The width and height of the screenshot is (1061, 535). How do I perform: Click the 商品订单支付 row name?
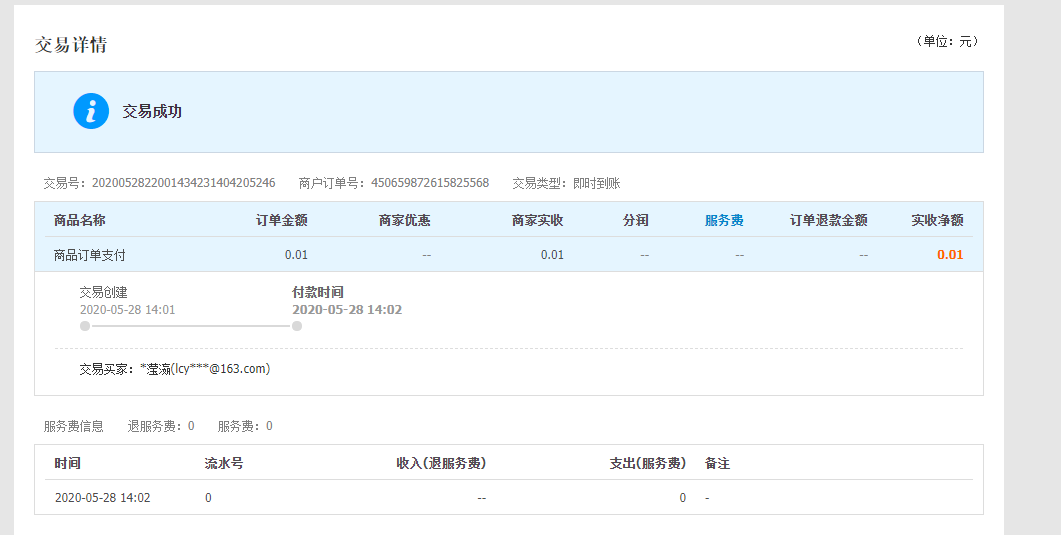coord(90,255)
